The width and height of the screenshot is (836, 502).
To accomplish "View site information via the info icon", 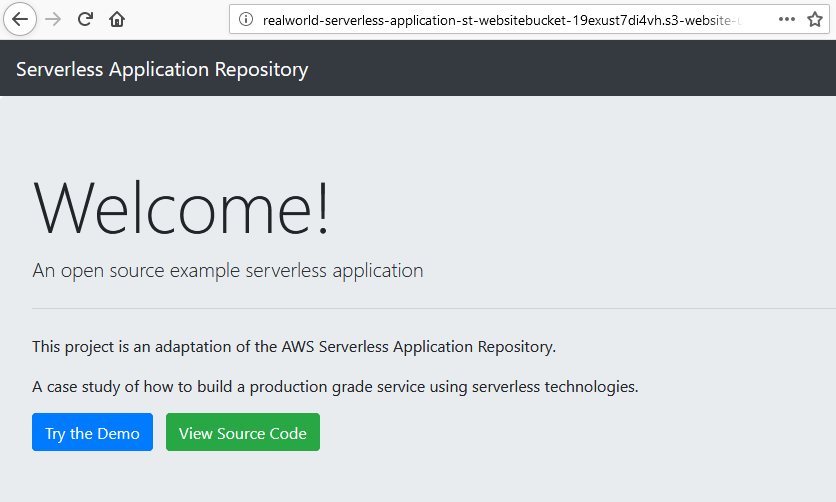I will [x=246, y=20].
